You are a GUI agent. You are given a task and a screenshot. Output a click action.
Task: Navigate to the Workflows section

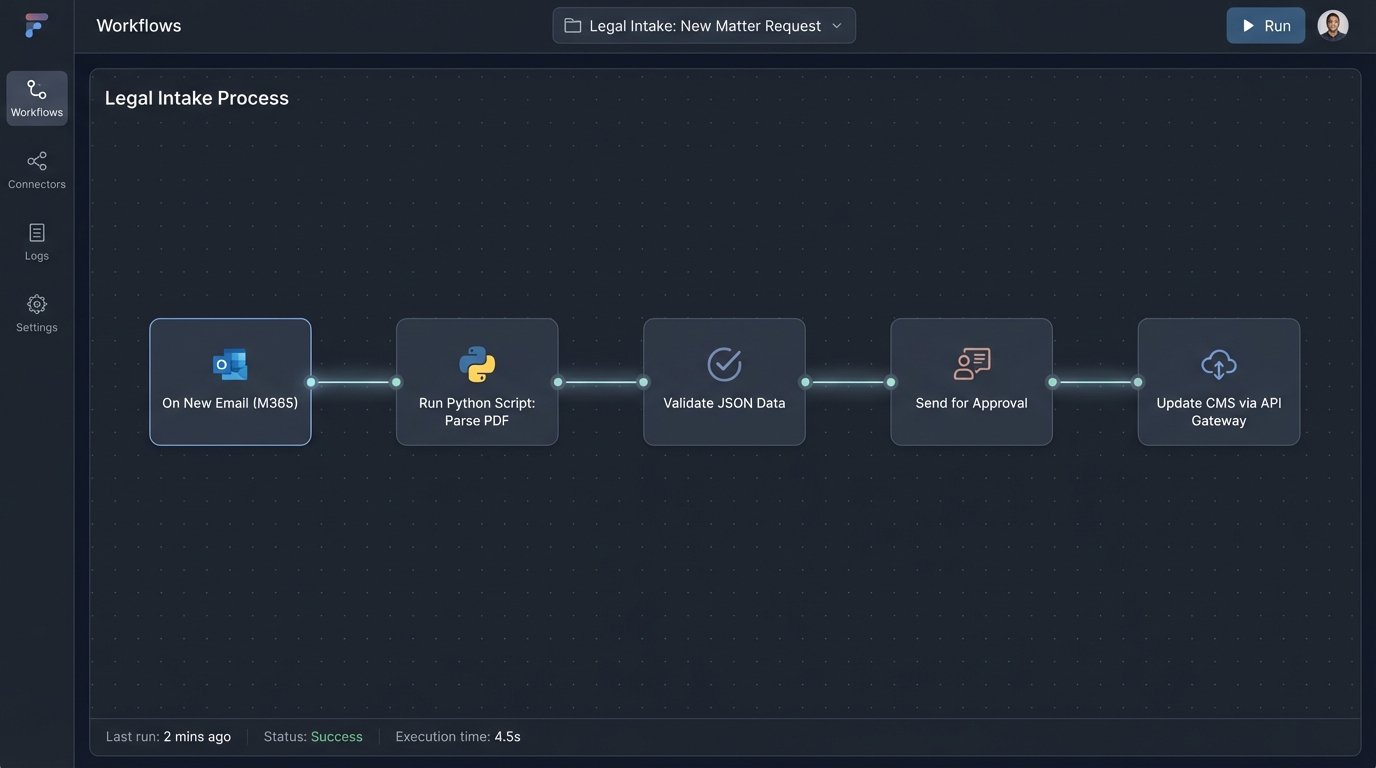coord(36,97)
